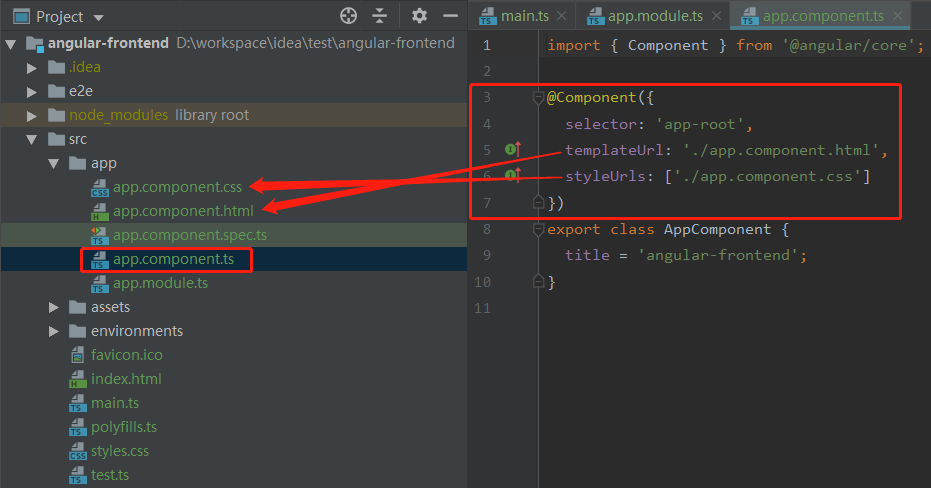Click the TS icon of test.ts
The width and height of the screenshot is (931, 488).
78,476
